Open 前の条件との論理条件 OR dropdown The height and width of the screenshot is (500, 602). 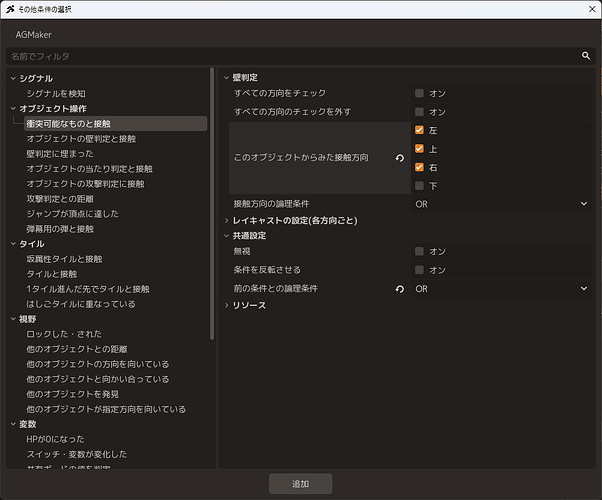click(501, 289)
